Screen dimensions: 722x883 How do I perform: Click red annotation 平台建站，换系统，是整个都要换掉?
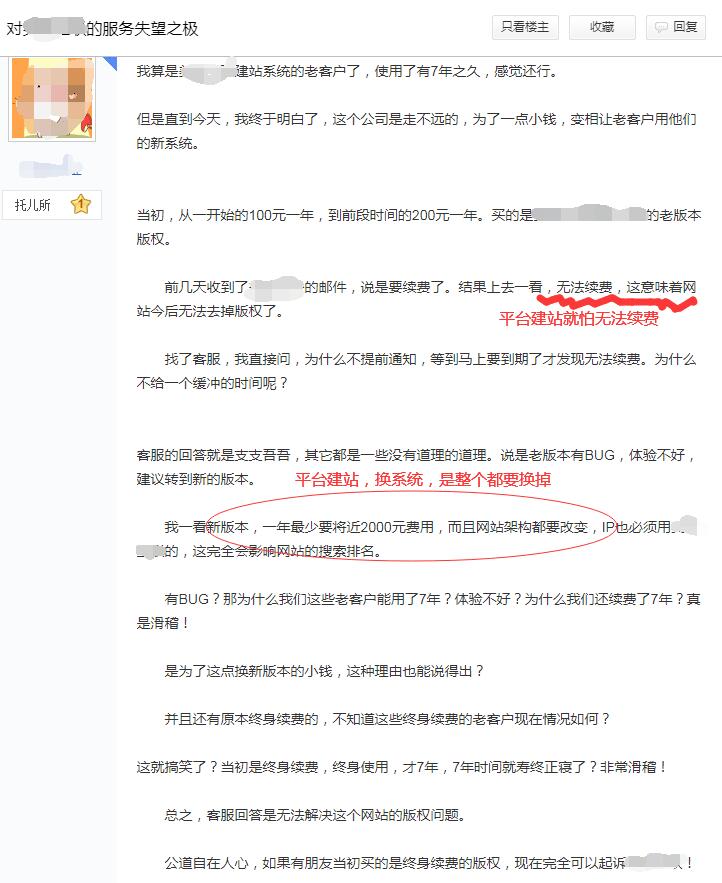tap(422, 479)
